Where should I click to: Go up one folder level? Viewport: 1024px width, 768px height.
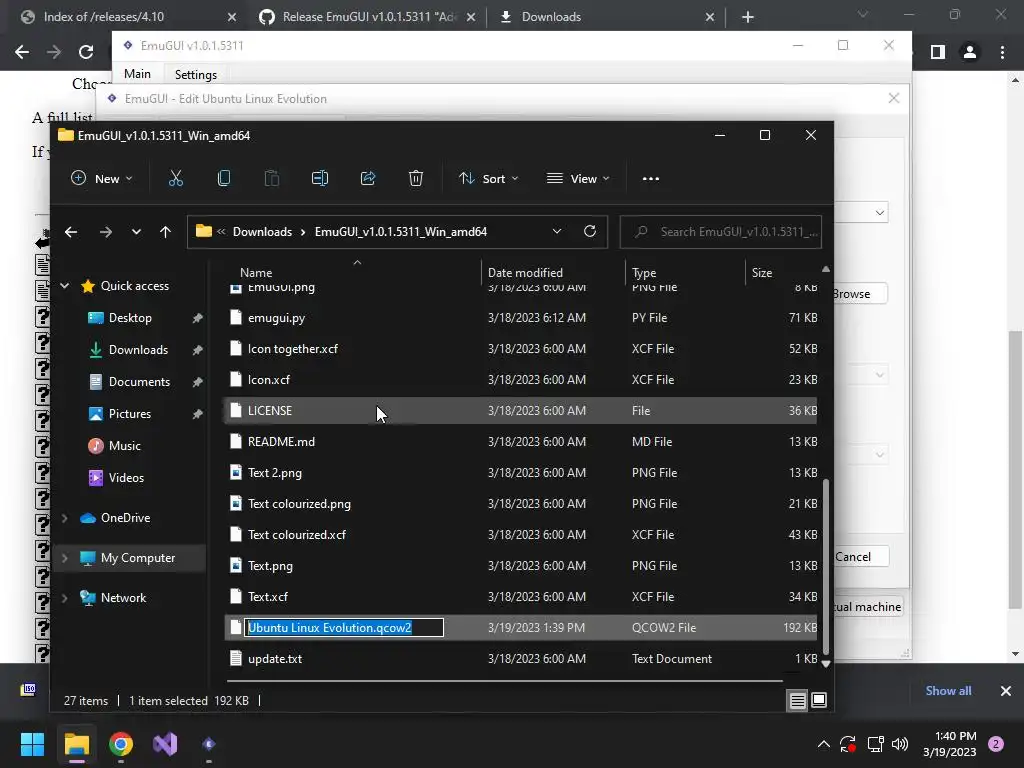165,232
